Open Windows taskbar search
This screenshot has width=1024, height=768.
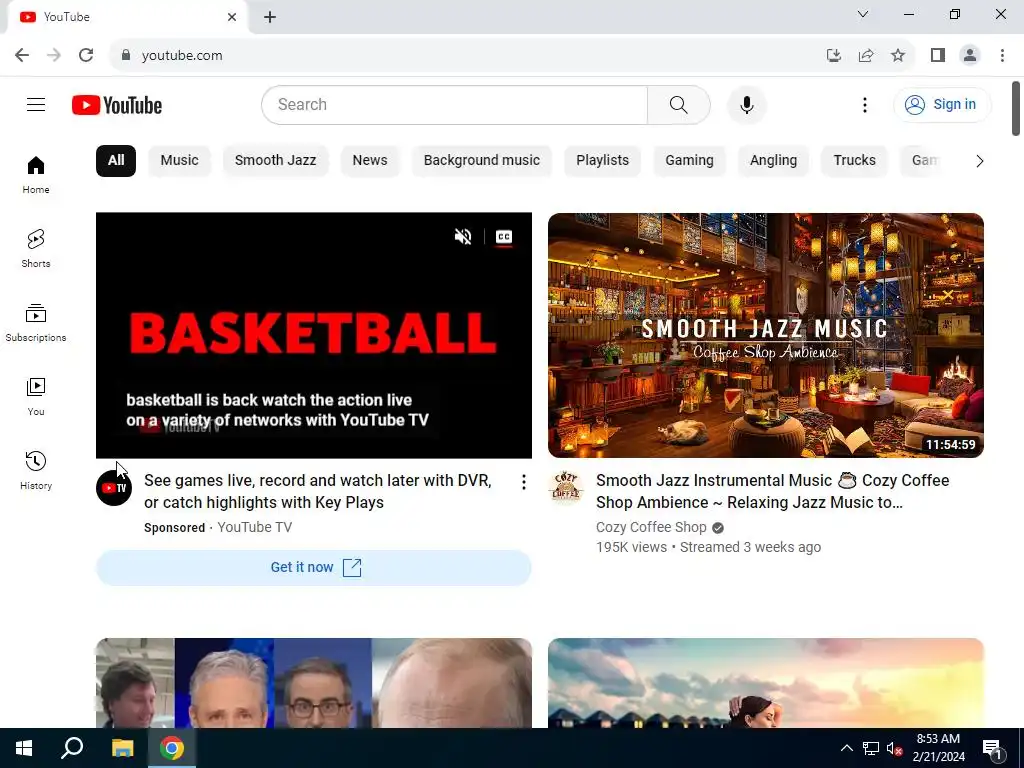coord(72,748)
